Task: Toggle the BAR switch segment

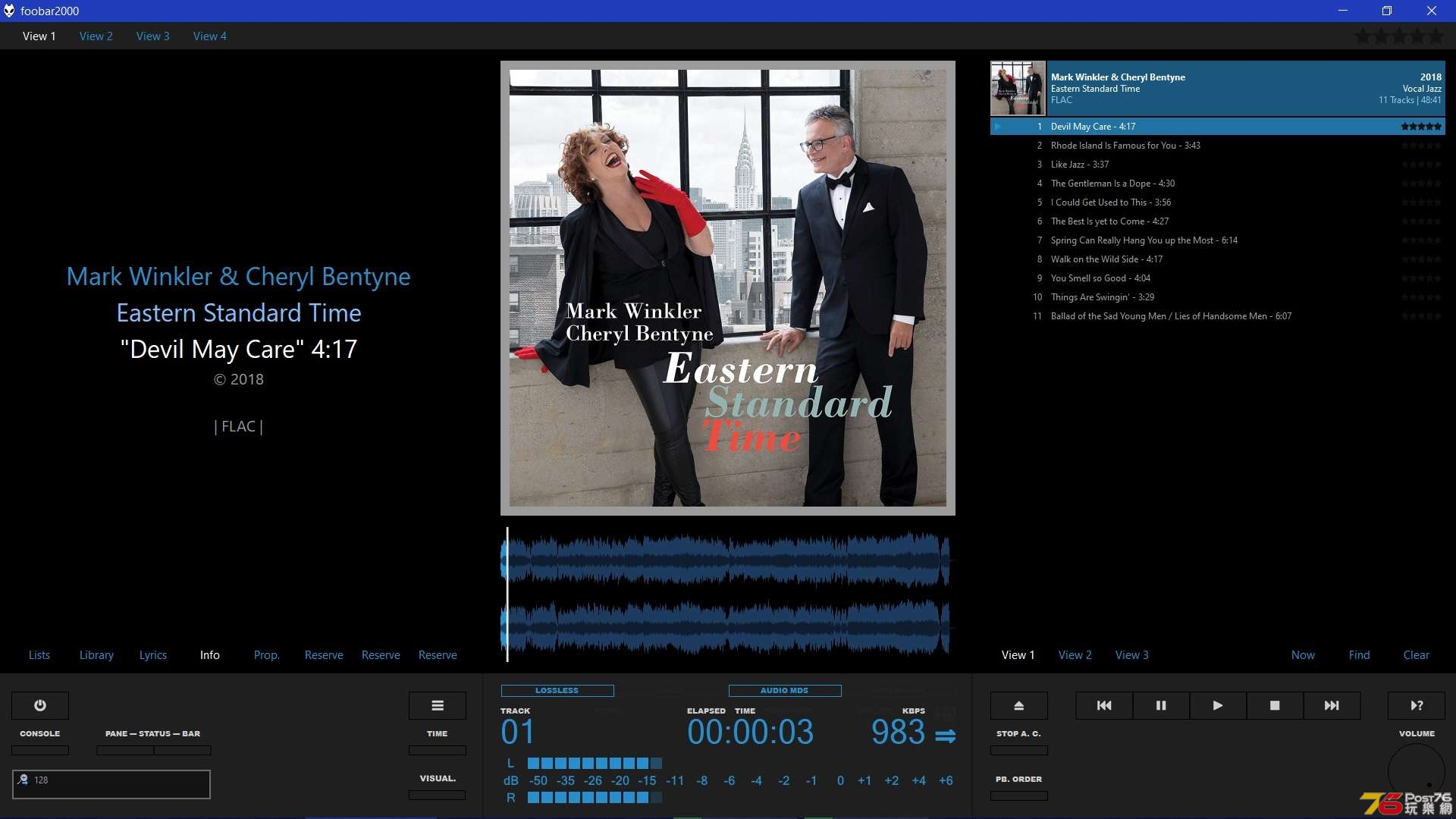Action: 183,750
